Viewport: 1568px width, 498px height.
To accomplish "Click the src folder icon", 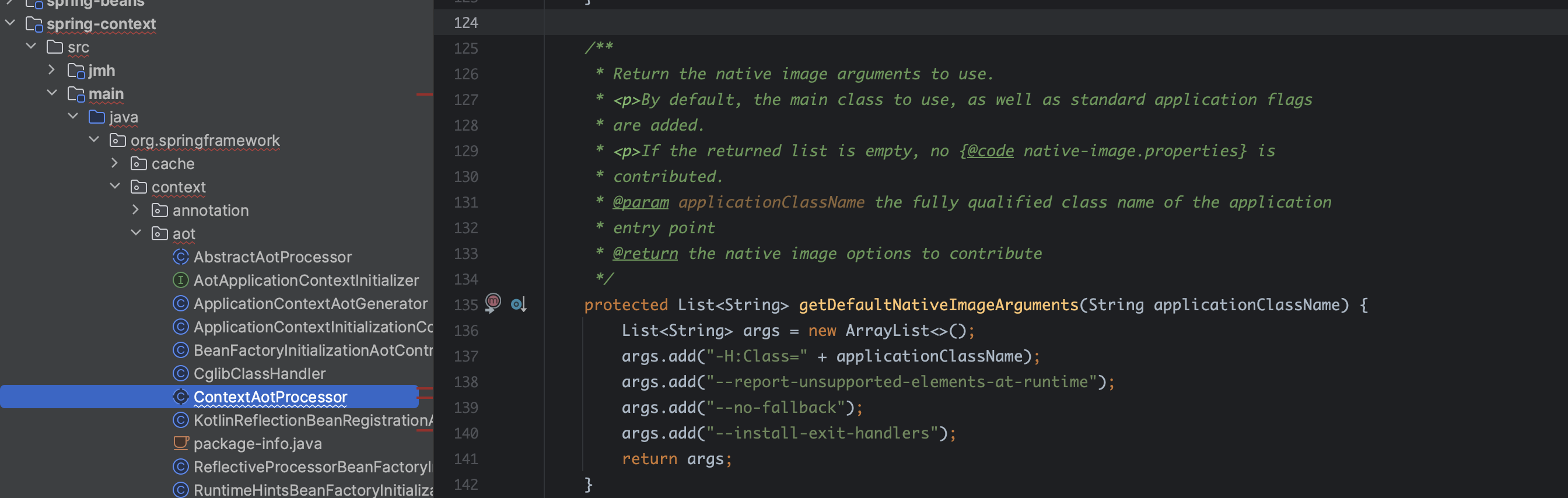I will [x=55, y=47].
